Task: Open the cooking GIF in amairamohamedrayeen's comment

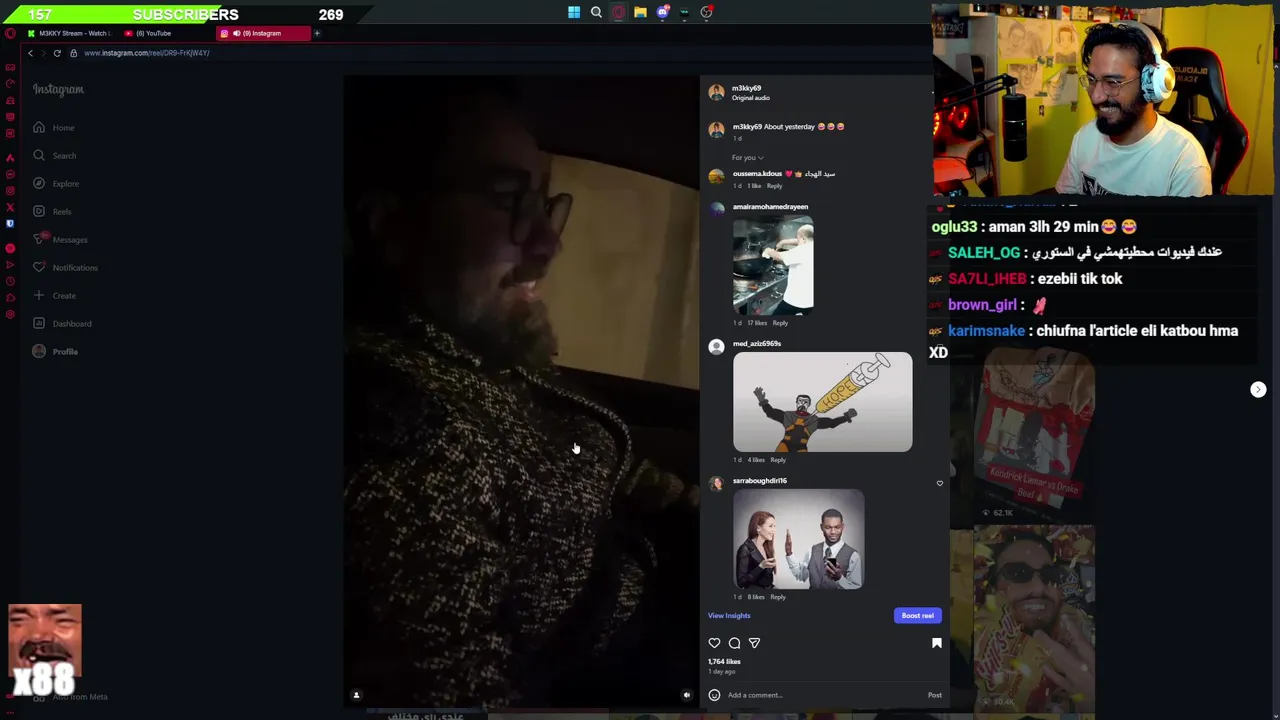Action: [x=773, y=264]
